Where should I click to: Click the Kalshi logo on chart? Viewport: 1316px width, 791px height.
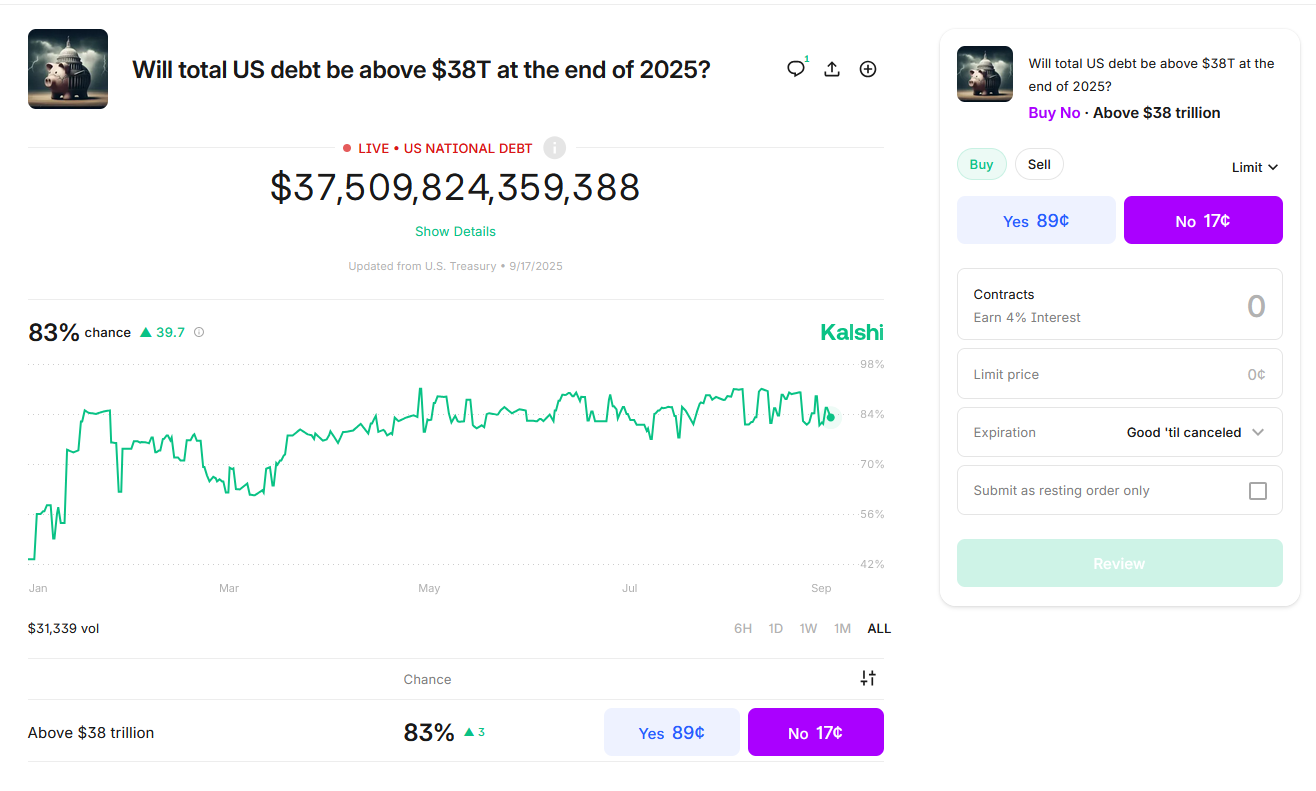[852, 332]
